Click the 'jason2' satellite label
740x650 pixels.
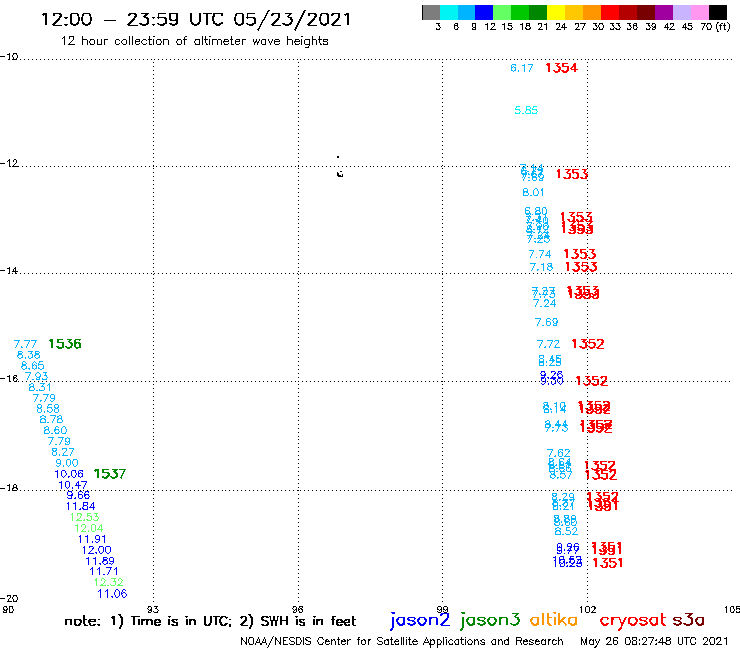[x=420, y=620]
